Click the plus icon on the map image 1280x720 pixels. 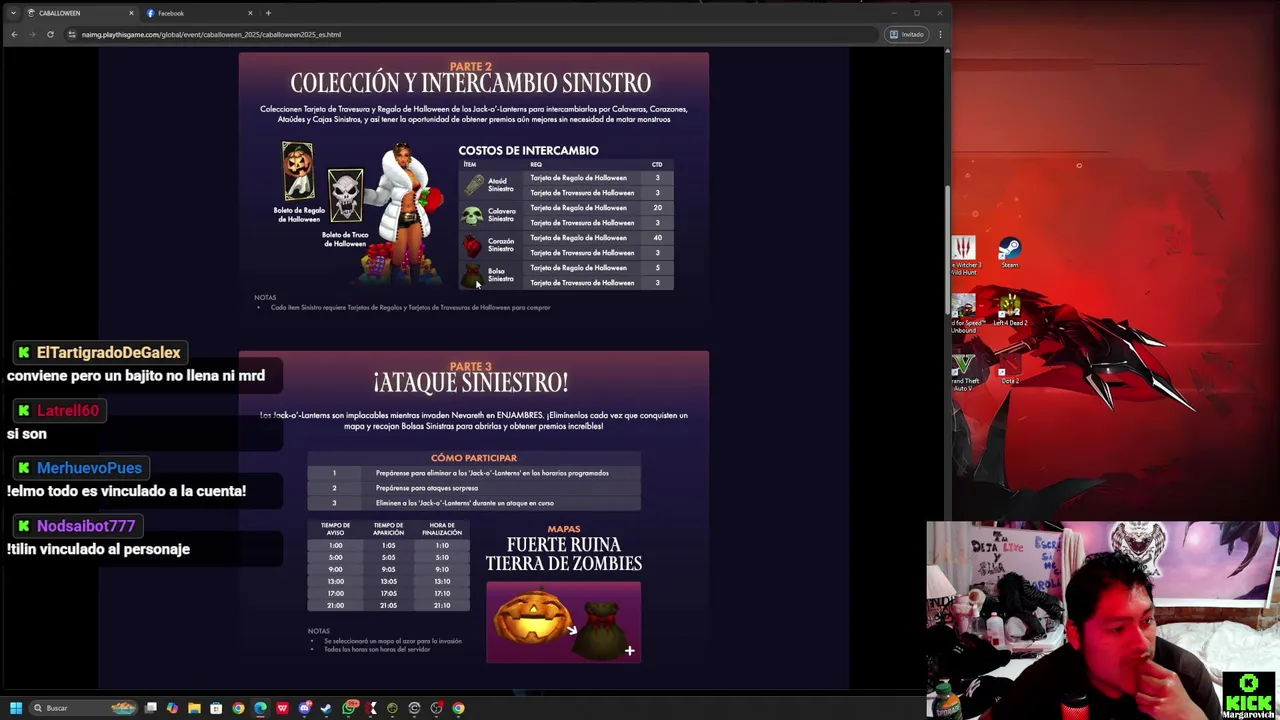[629, 651]
